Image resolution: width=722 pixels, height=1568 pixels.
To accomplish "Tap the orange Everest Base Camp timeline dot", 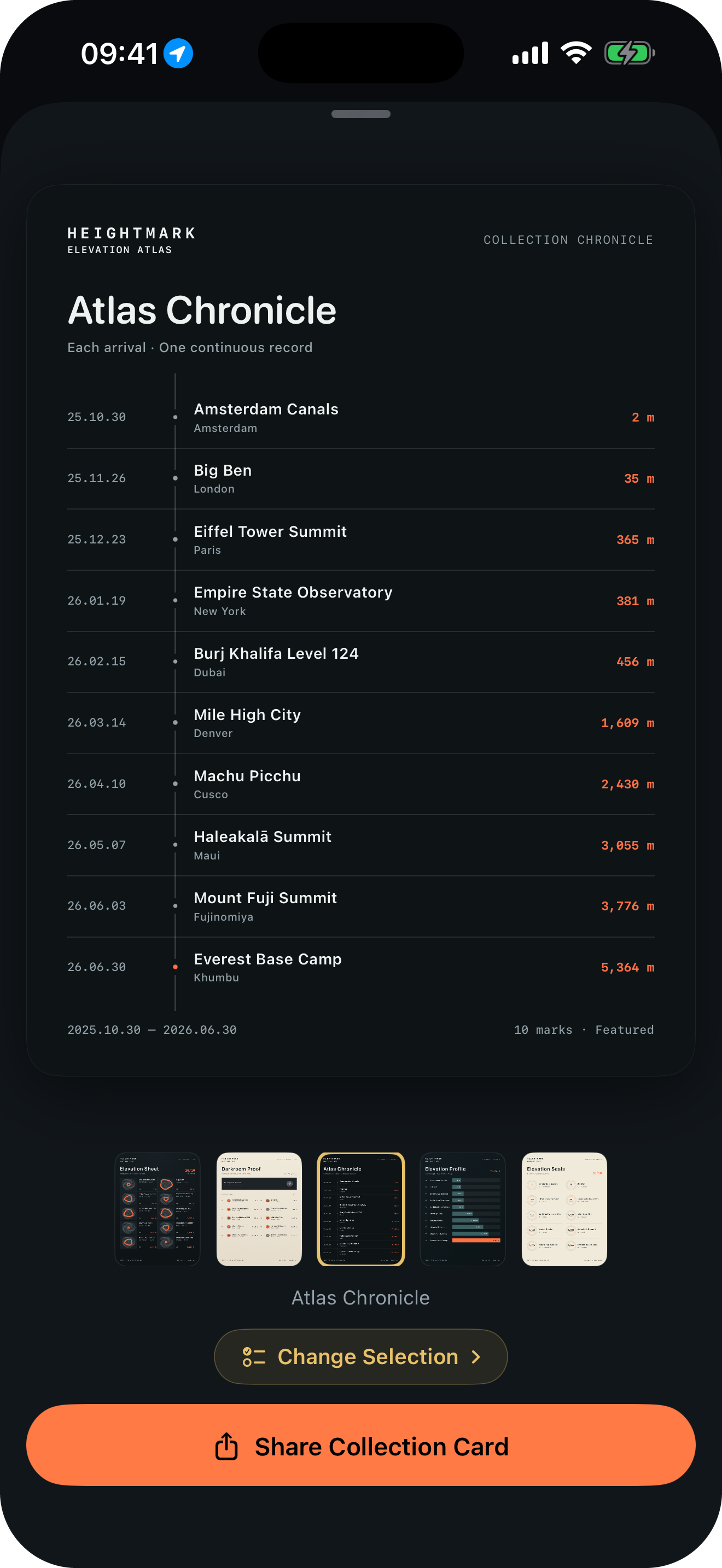I will (176, 967).
